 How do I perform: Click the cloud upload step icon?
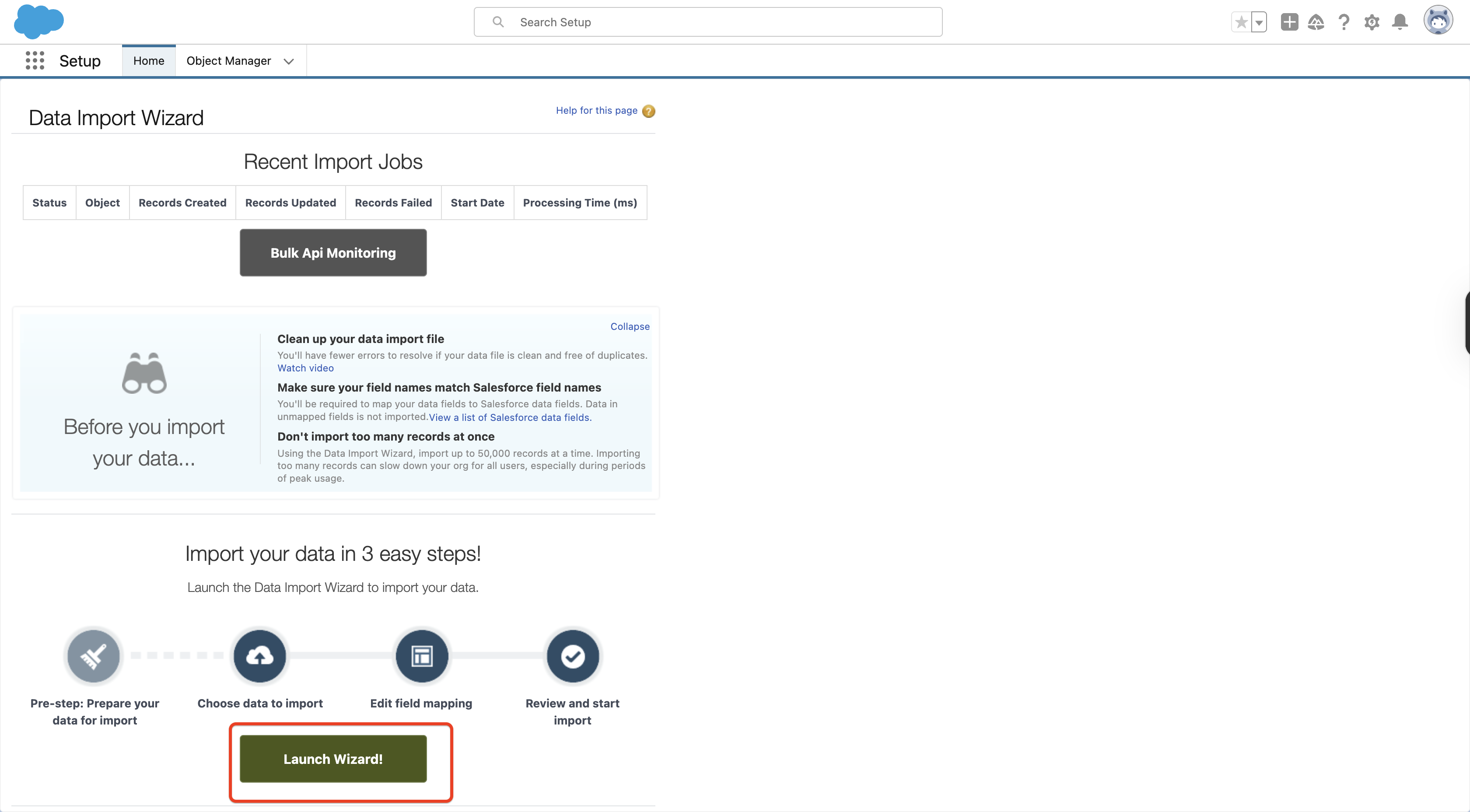click(x=259, y=656)
